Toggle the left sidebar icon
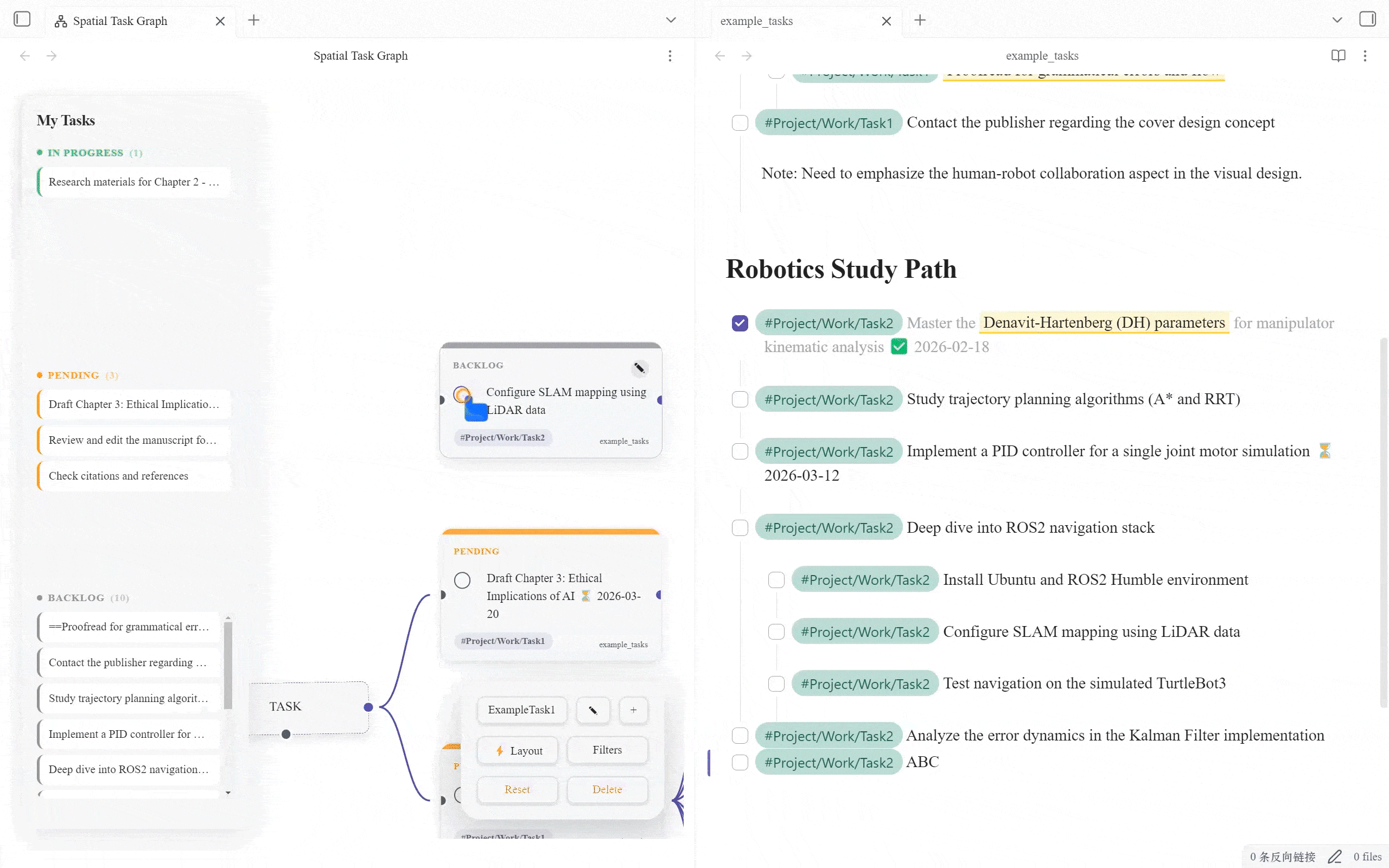 coord(22,20)
